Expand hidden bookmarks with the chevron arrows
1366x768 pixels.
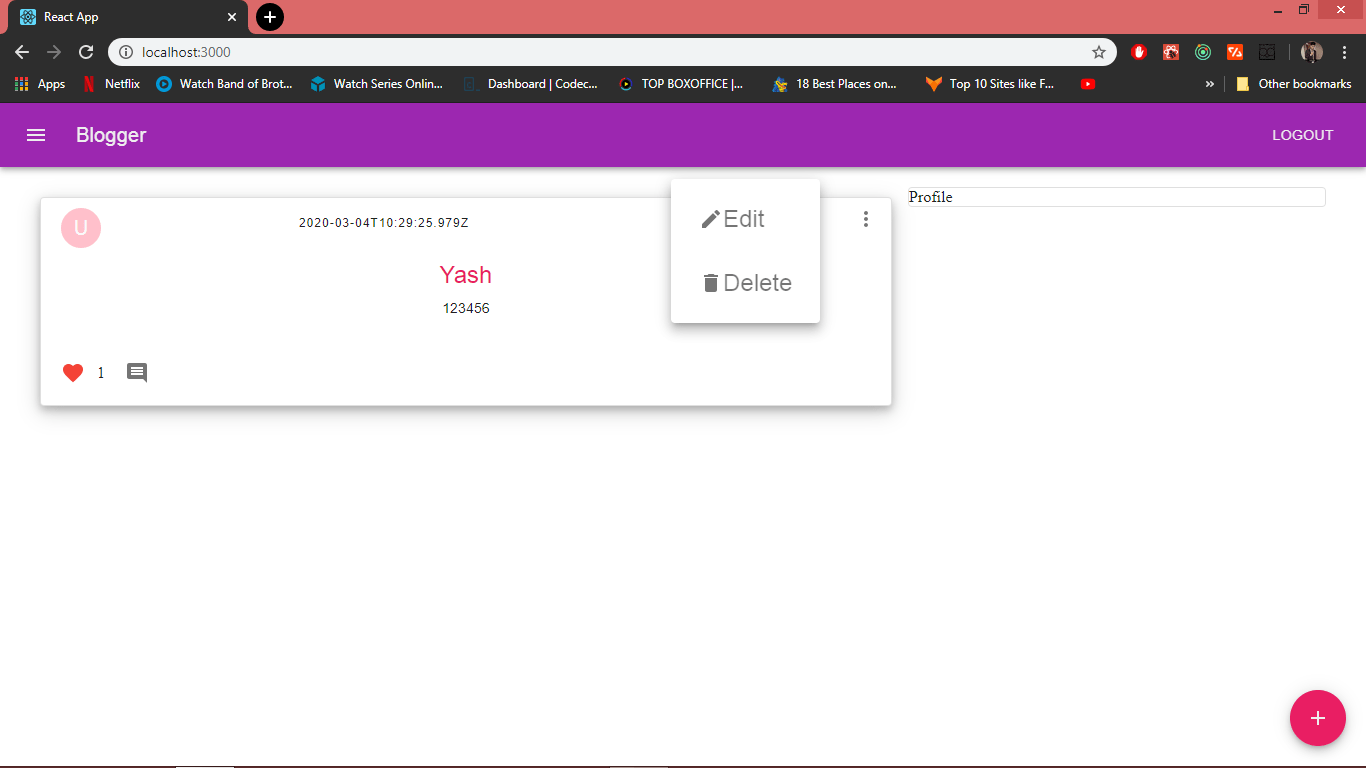pos(1210,84)
